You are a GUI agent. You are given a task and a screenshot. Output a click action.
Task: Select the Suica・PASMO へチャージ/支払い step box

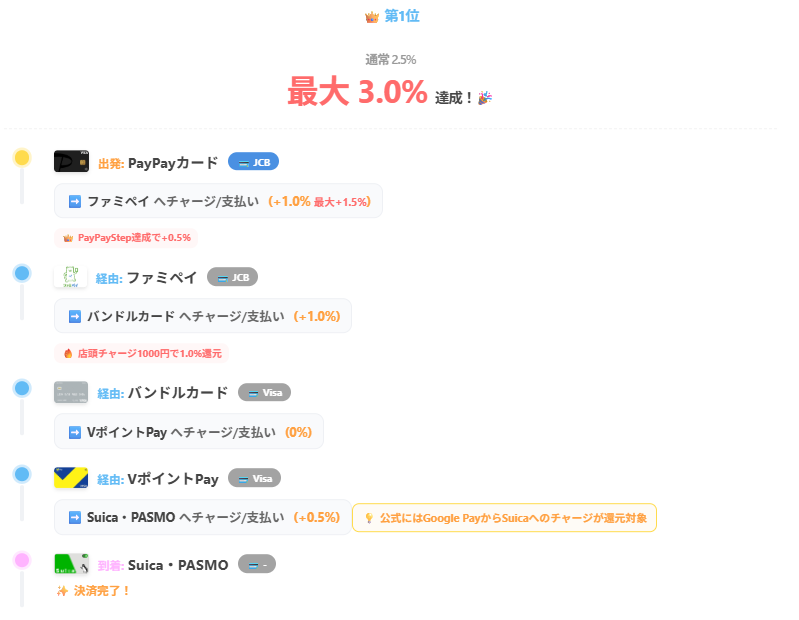203,517
